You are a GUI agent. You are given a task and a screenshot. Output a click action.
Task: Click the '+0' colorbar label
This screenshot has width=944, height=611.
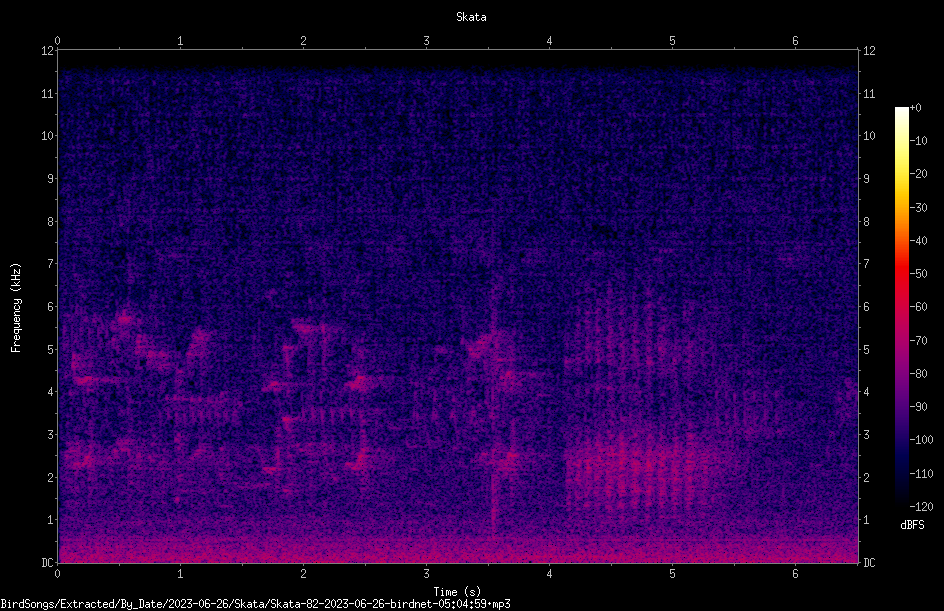click(915, 108)
